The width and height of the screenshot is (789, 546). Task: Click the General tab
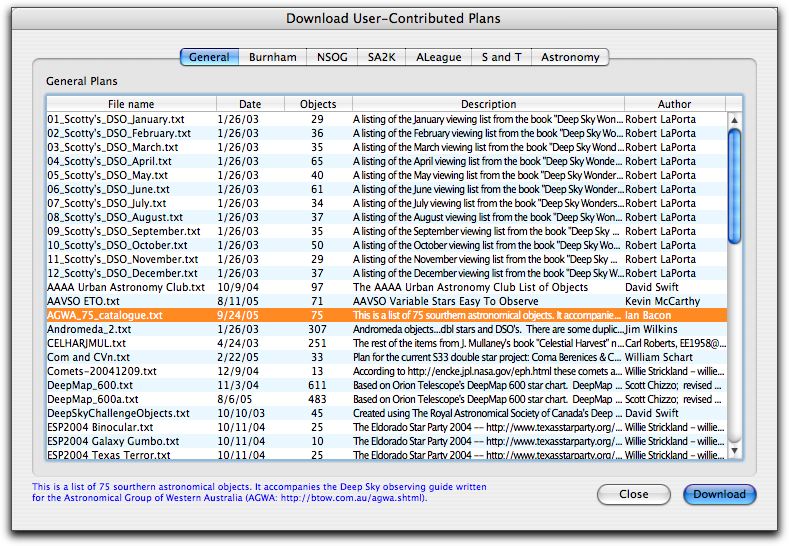209,57
